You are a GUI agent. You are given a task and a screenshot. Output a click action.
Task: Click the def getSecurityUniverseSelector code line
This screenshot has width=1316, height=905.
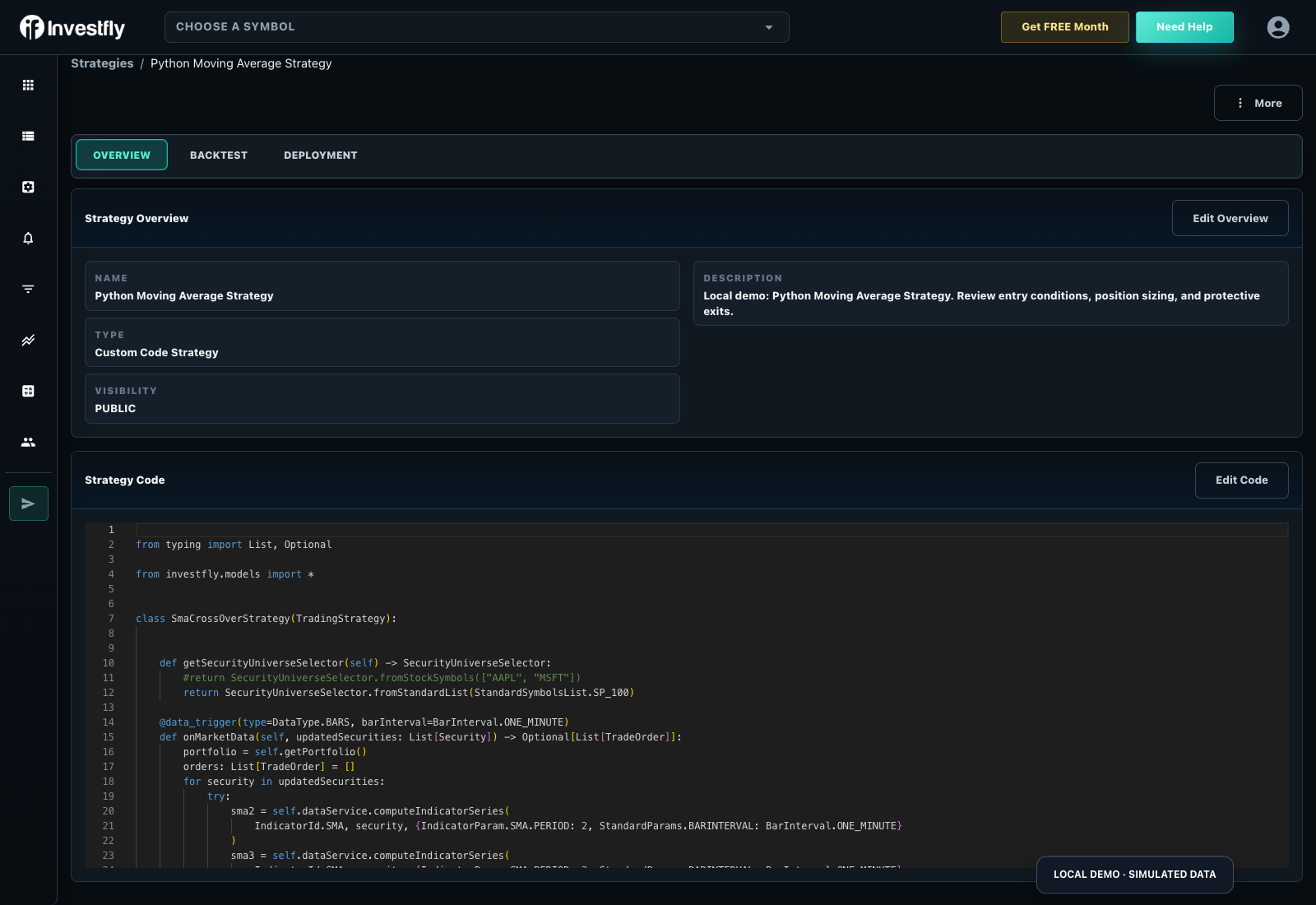pos(355,663)
